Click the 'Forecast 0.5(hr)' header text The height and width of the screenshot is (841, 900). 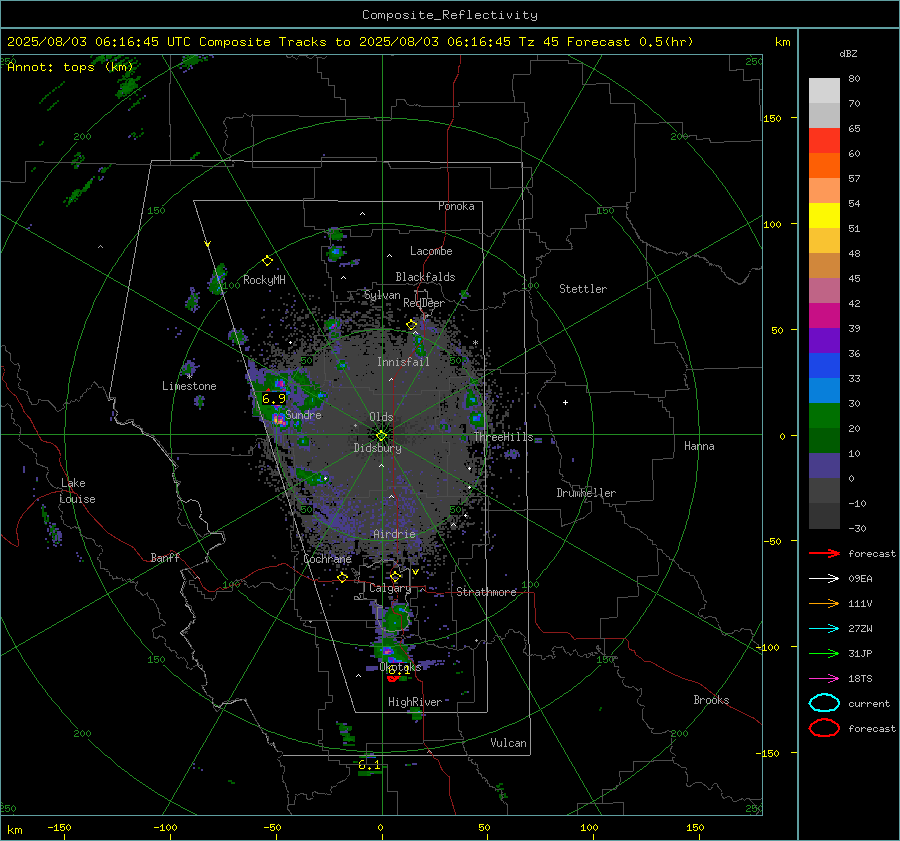tap(630, 42)
